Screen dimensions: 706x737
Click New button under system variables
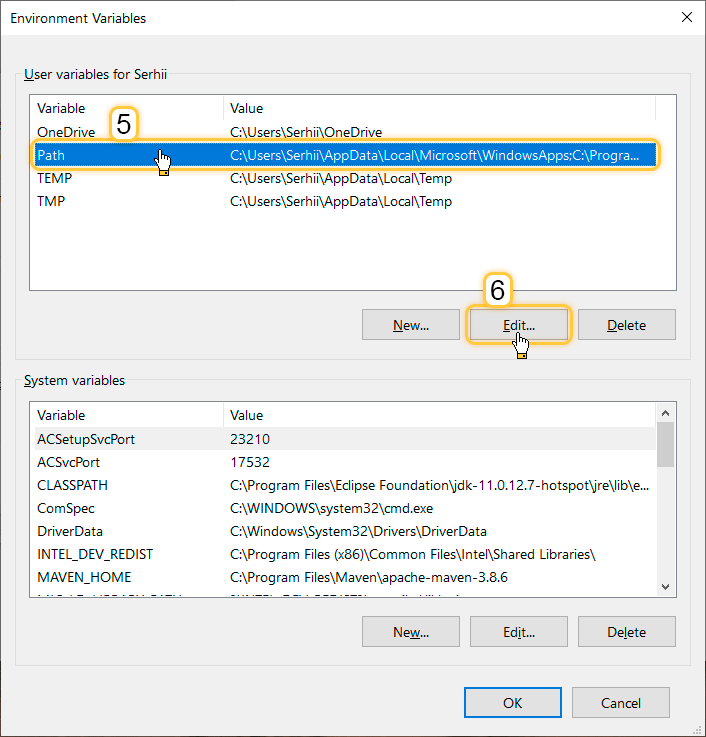click(410, 632)
